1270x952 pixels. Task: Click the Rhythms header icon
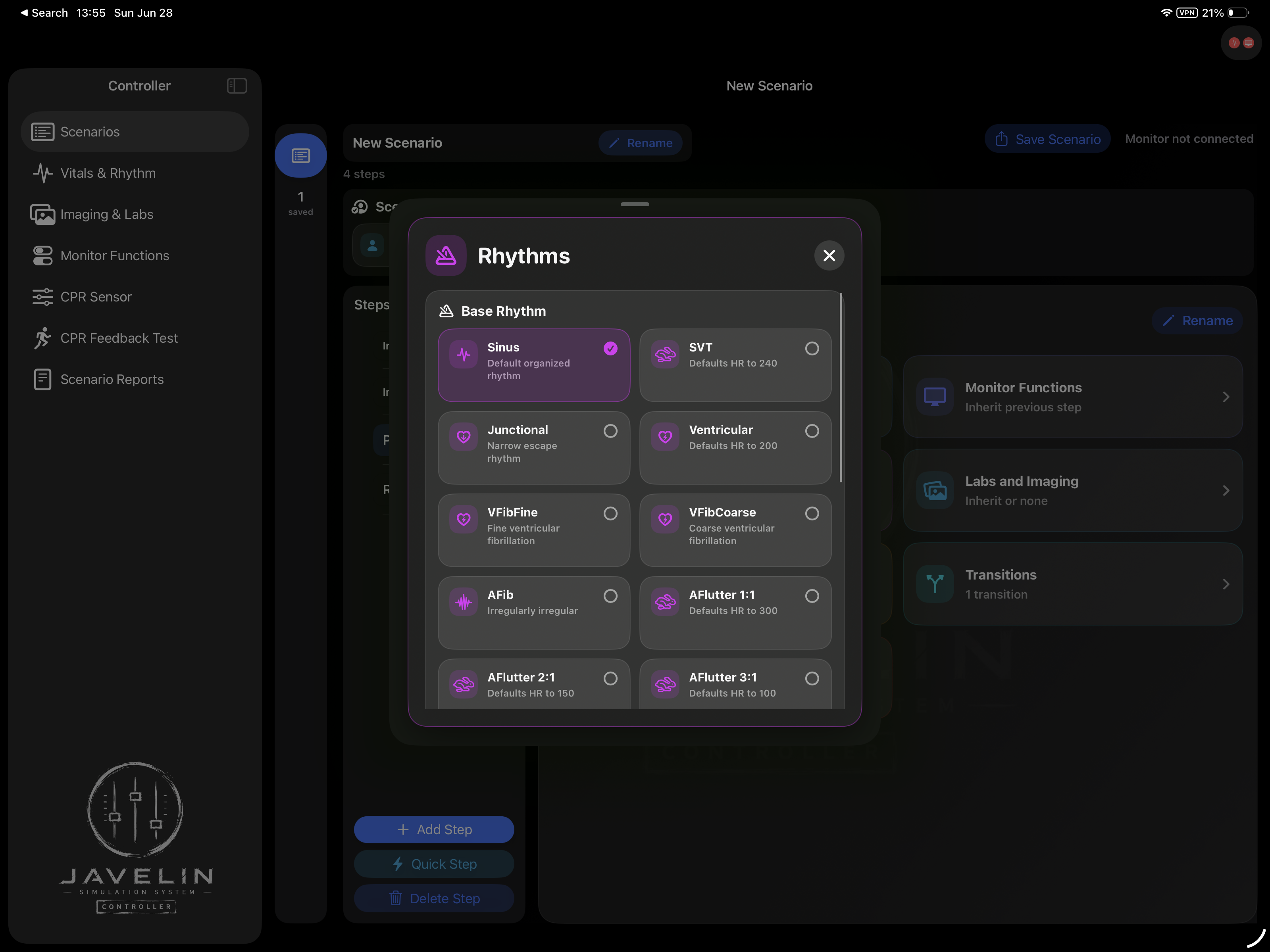coord(446,255)
